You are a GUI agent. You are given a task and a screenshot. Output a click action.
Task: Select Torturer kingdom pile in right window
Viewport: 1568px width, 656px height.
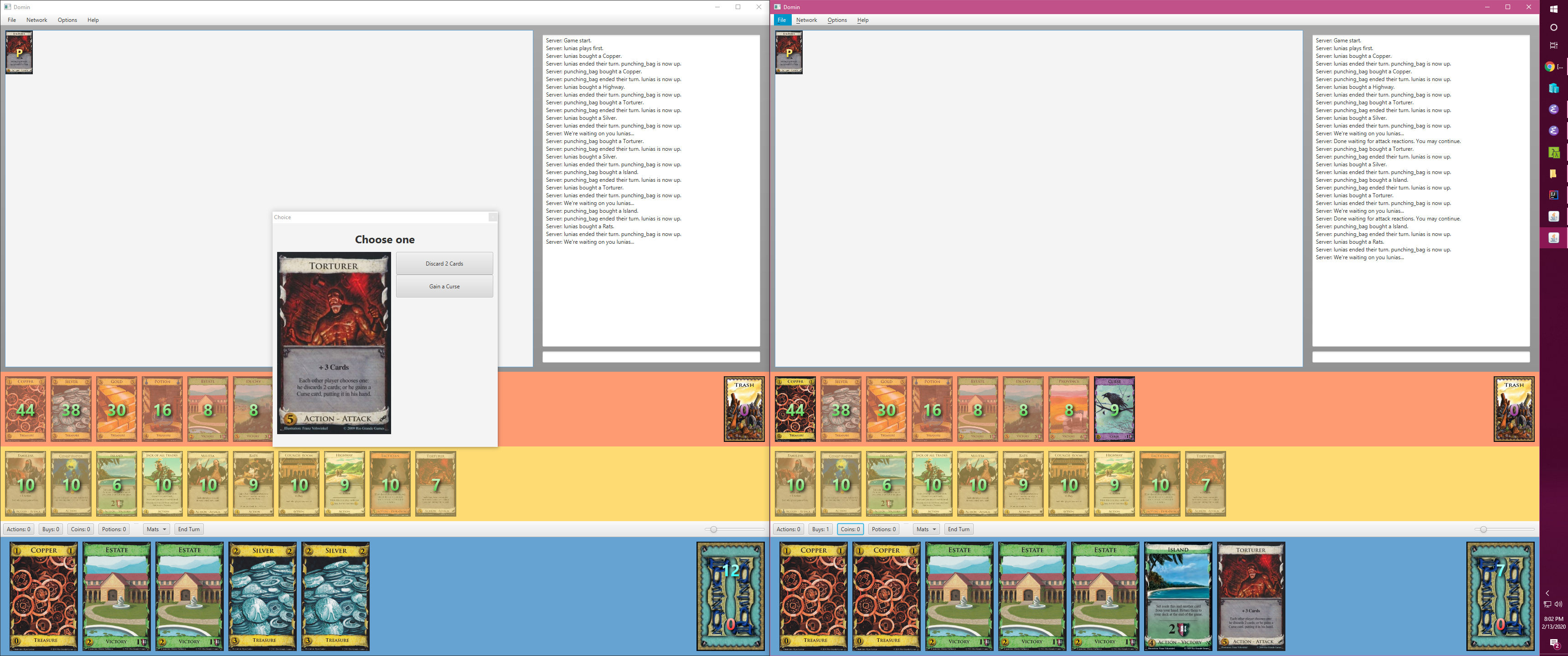1206,484
